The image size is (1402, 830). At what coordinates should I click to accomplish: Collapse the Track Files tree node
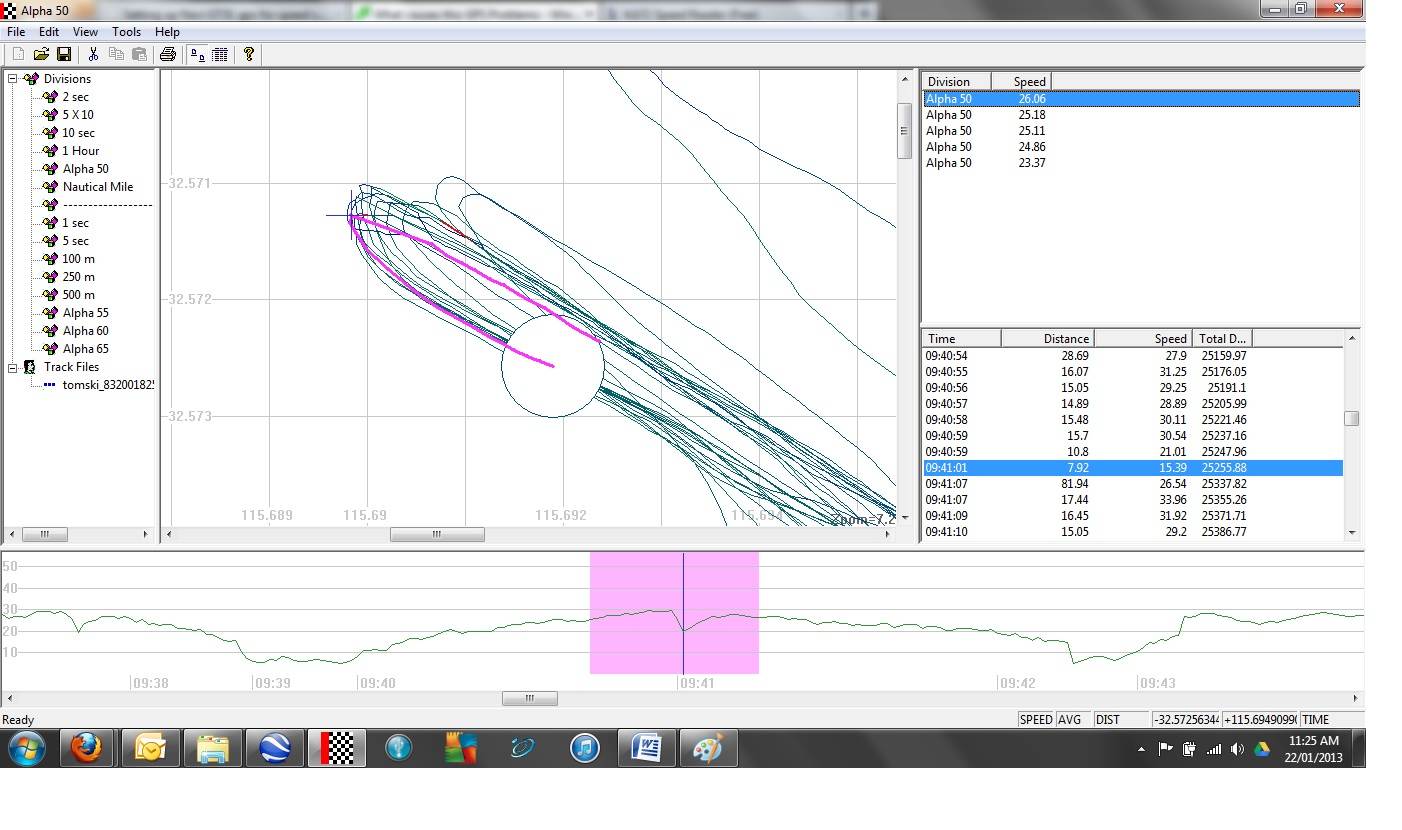coord(10,367)
